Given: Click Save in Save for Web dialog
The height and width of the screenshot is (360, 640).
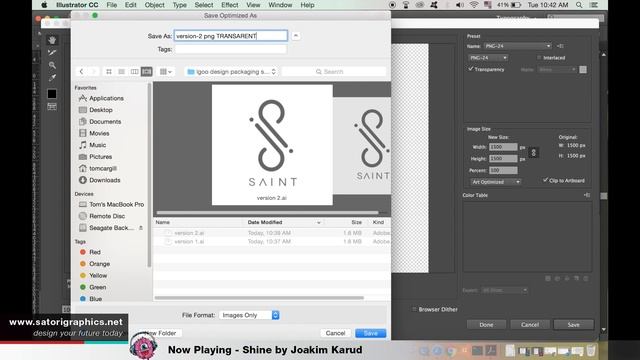Looking at the screenshot, I should (573, 325).
